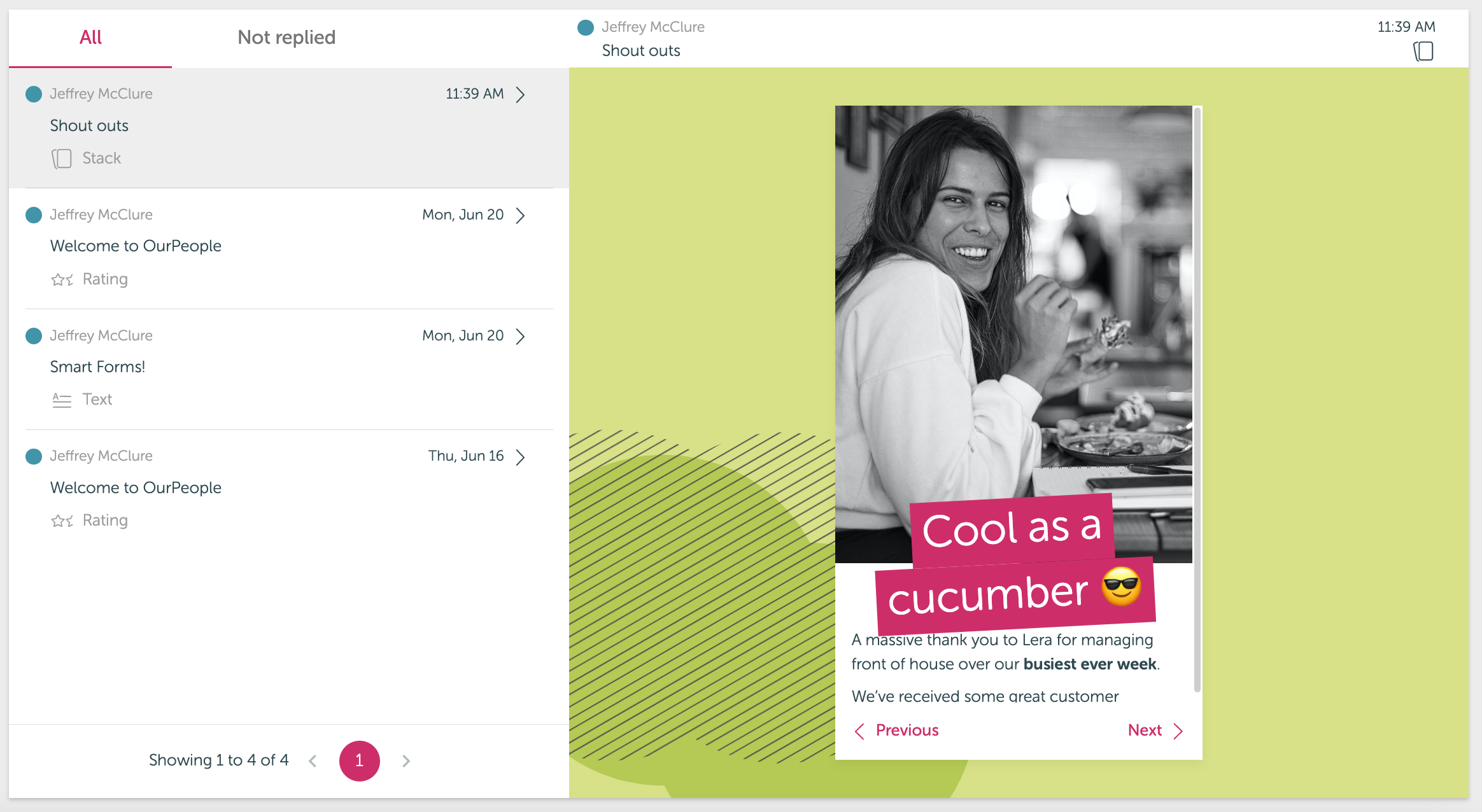Click the previous page arrow in pagination

(x=313, y=761)
